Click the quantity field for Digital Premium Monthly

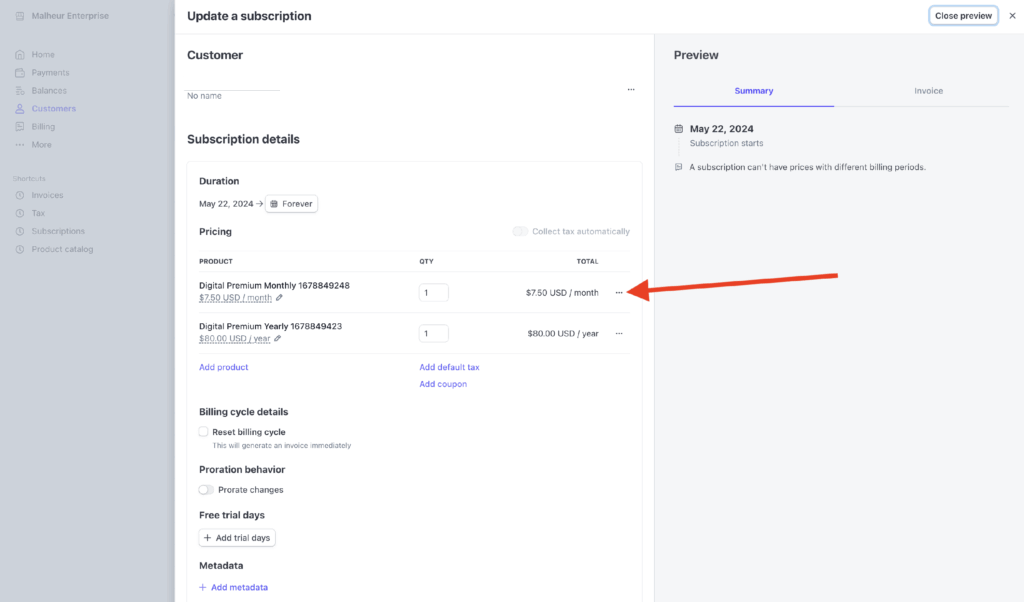433,293
